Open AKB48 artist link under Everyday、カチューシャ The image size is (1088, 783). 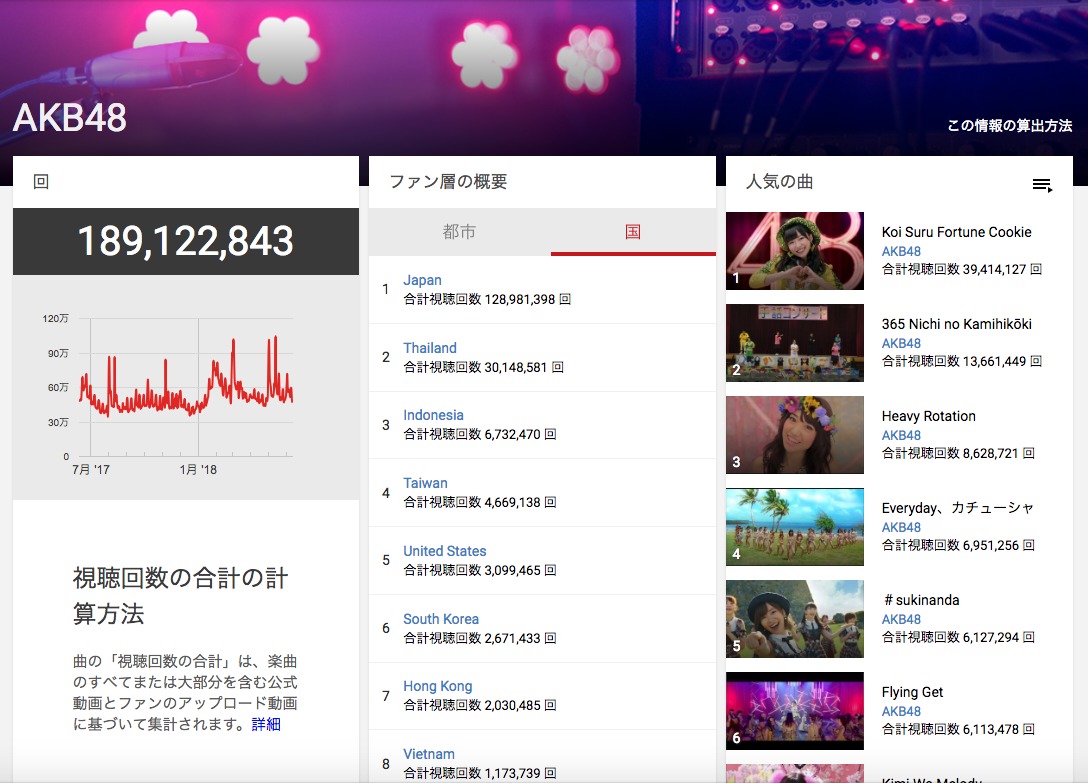pos(901,528)
